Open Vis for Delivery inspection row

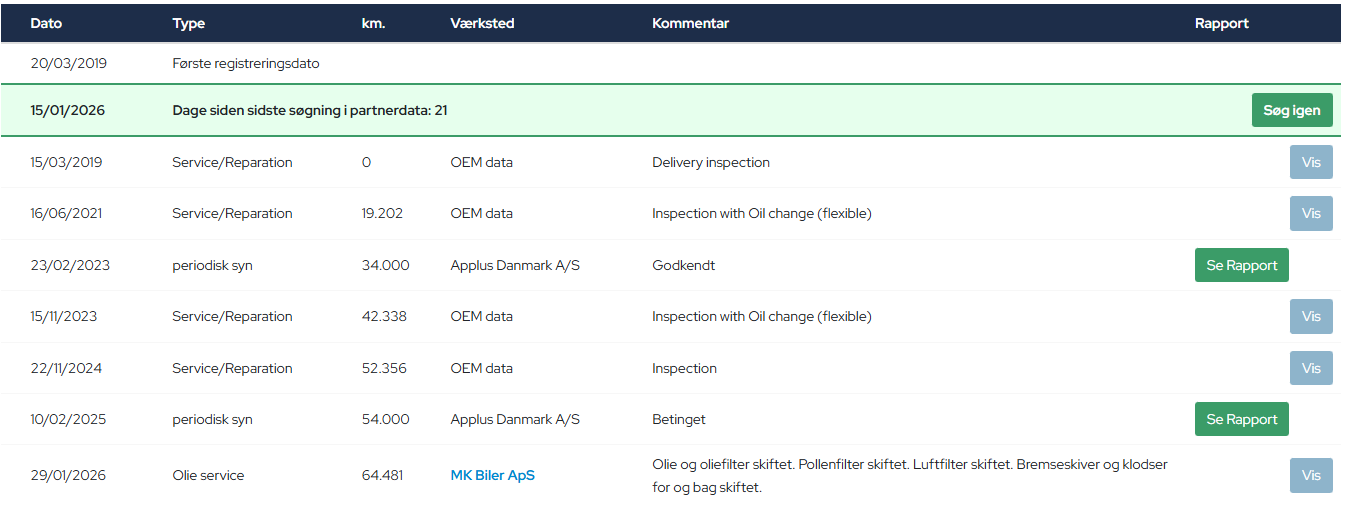click(1310, 162)
